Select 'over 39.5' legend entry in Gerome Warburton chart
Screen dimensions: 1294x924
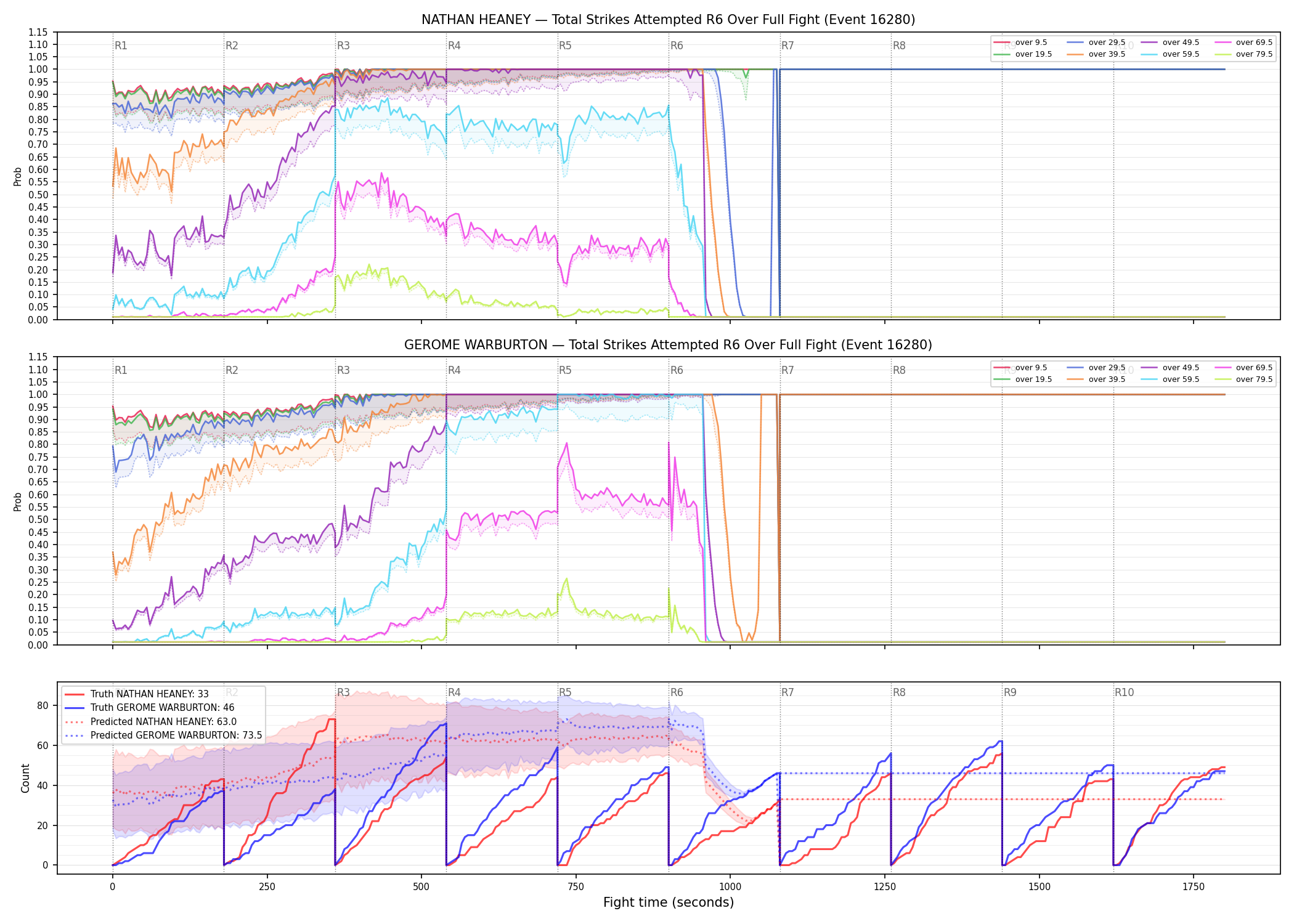click(1096, 379)
